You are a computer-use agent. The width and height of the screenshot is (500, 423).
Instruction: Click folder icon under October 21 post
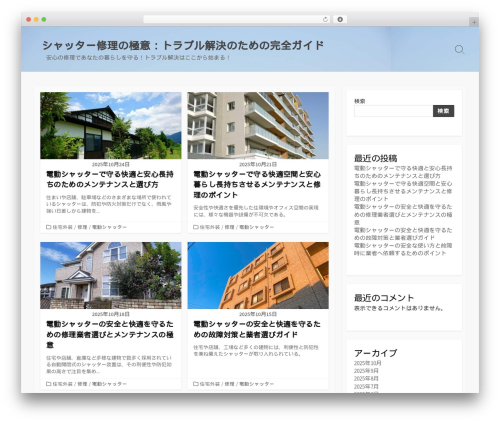196,227
